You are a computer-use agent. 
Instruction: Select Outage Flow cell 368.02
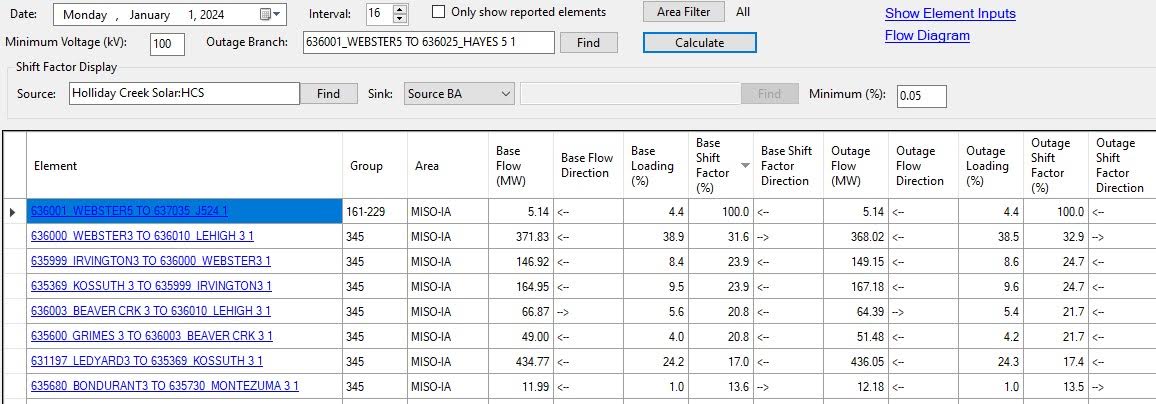pyautogui.click(x=856, y=237)
